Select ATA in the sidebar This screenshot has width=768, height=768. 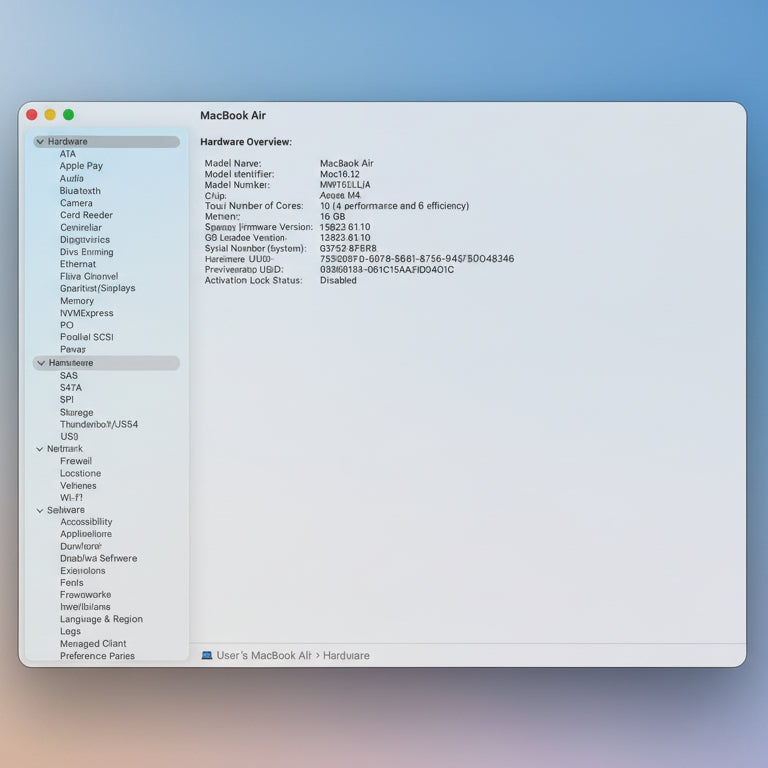click(x=68, y=154)
